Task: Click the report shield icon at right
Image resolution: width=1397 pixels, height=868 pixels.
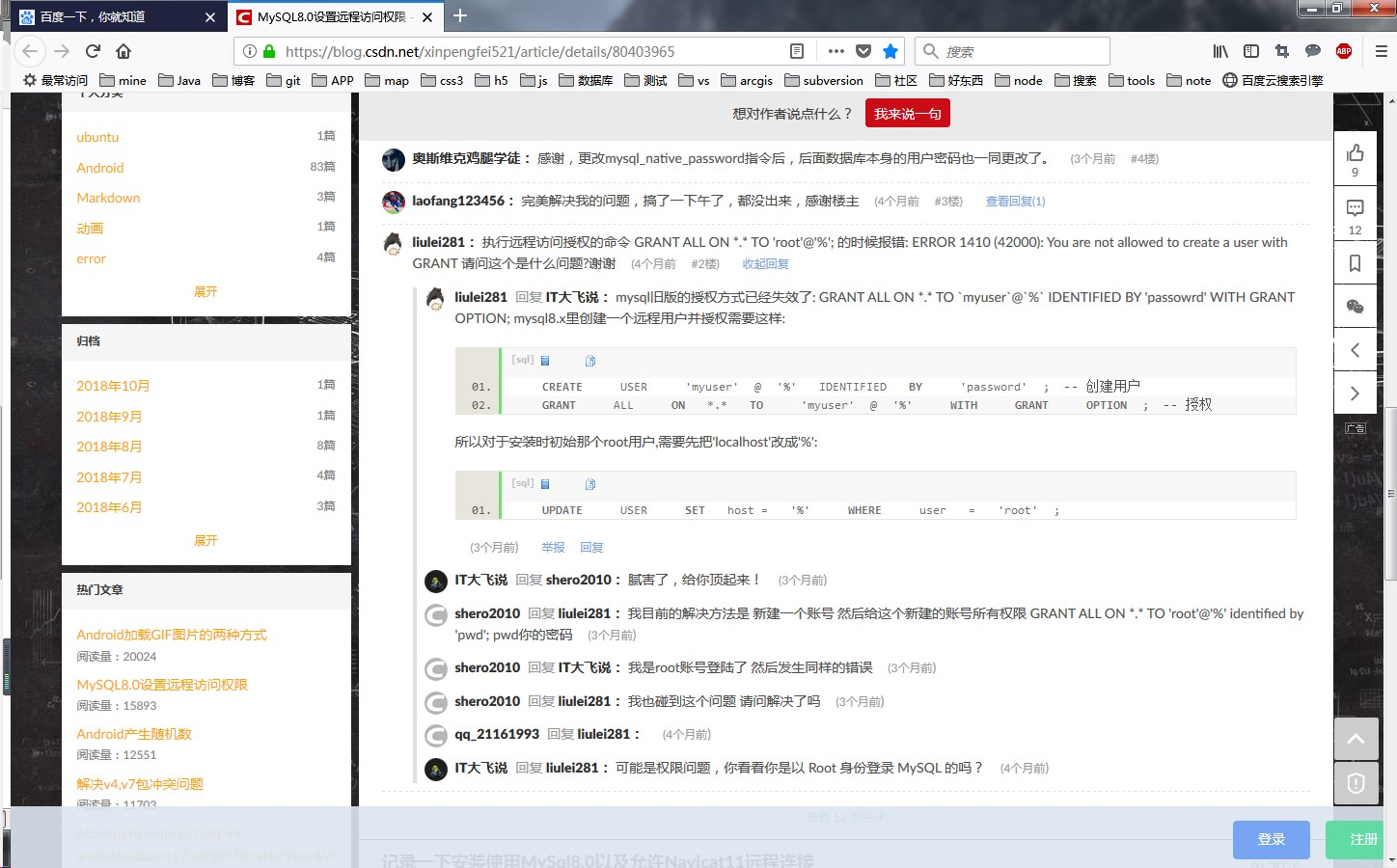Action: [x=1356, y=783]
